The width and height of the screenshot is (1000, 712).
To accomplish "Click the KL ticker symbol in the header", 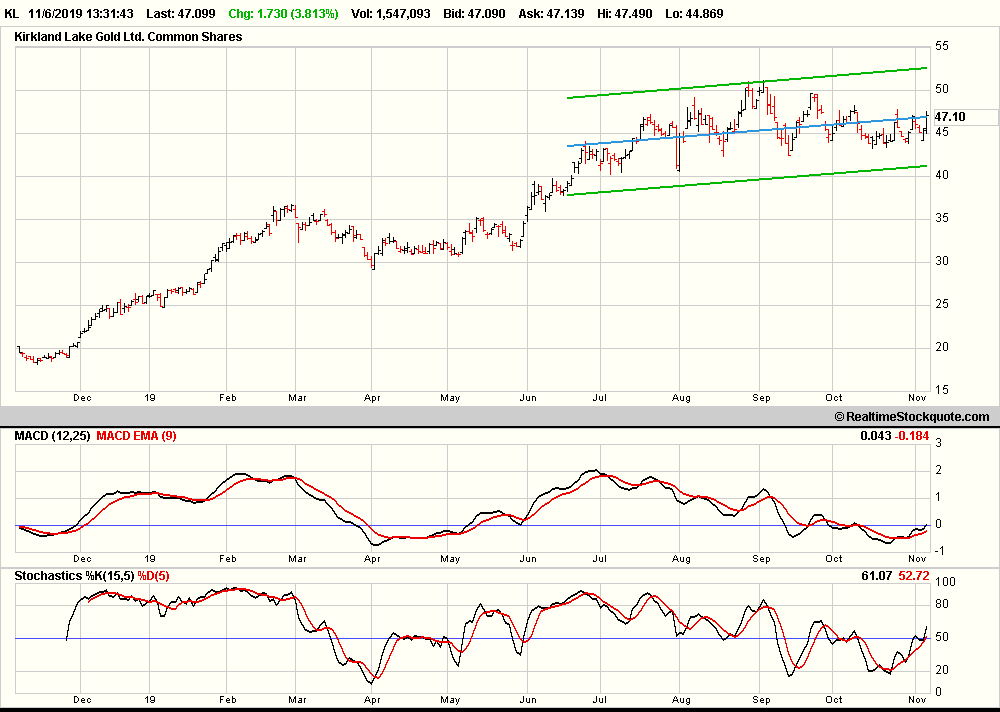I will coord(11,13).
